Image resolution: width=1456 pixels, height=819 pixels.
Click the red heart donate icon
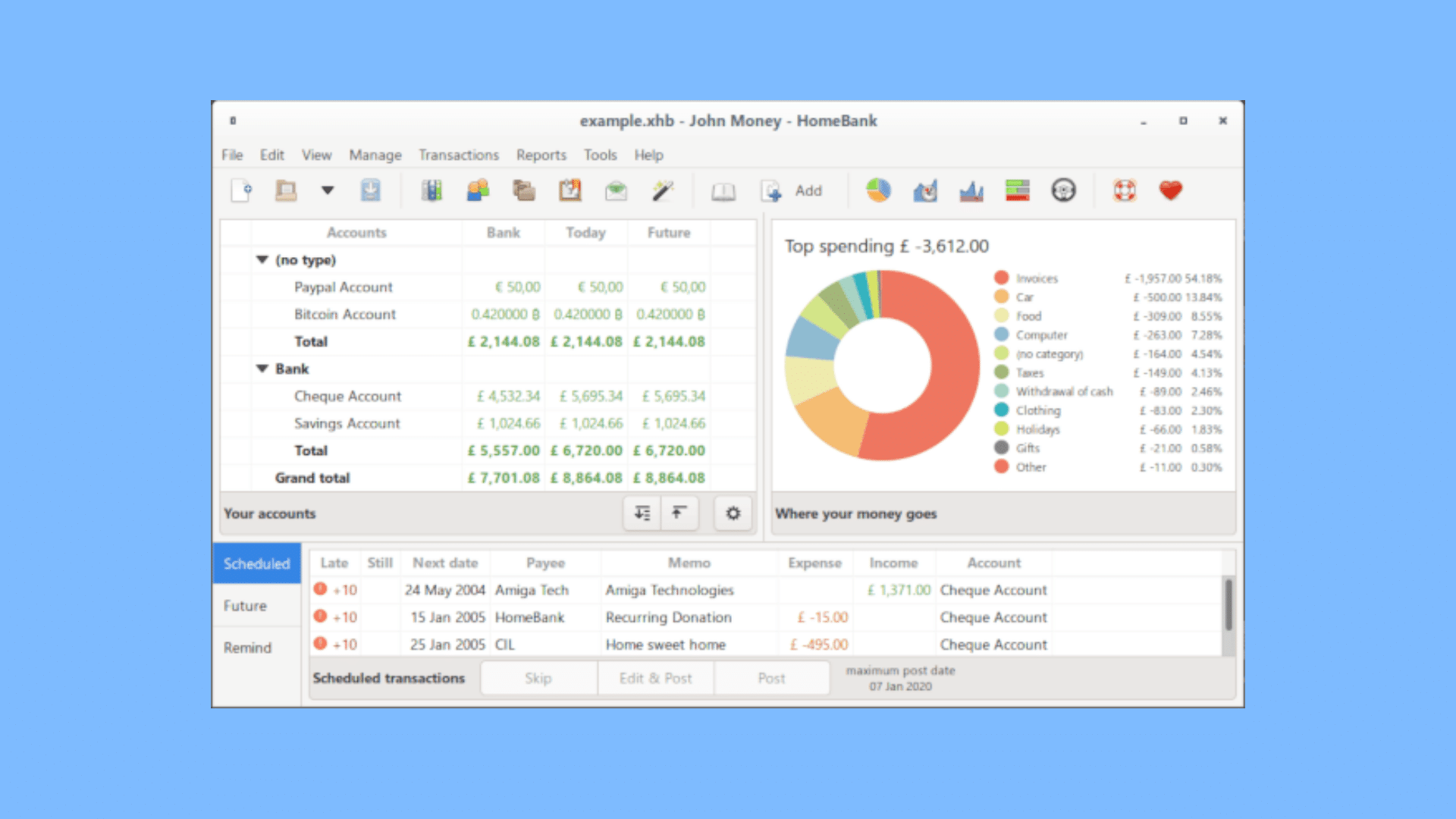point(1171,190)
